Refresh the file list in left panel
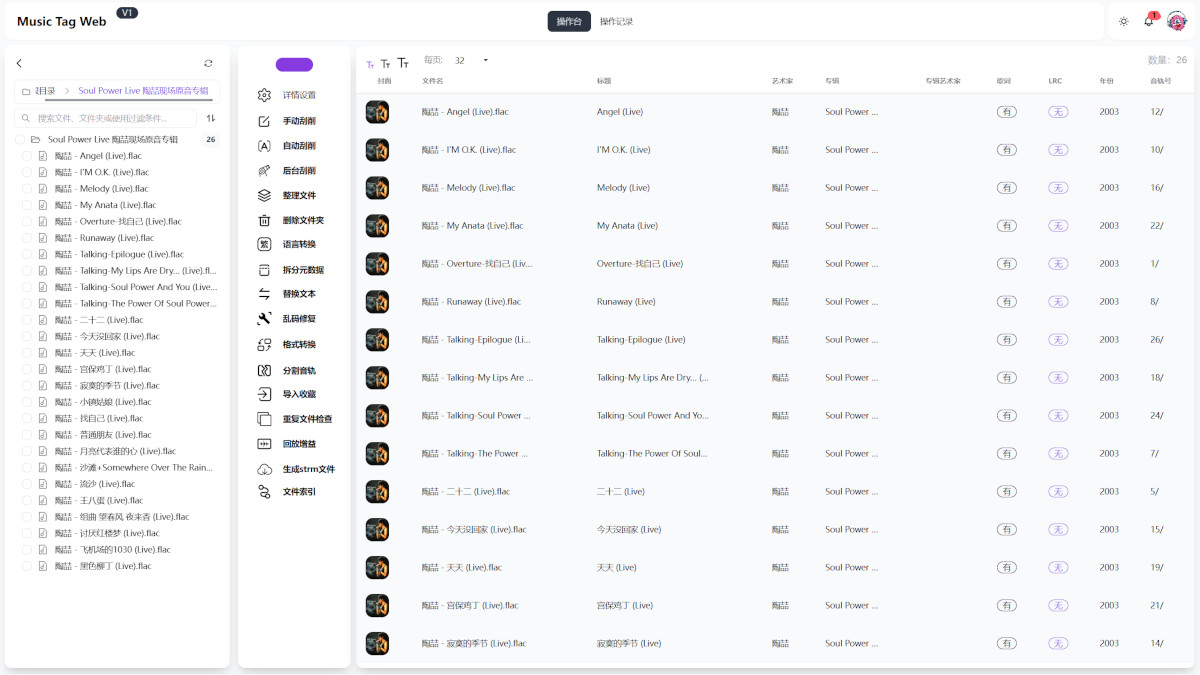This screenshot has width=1200, height=675. [208, 63]
